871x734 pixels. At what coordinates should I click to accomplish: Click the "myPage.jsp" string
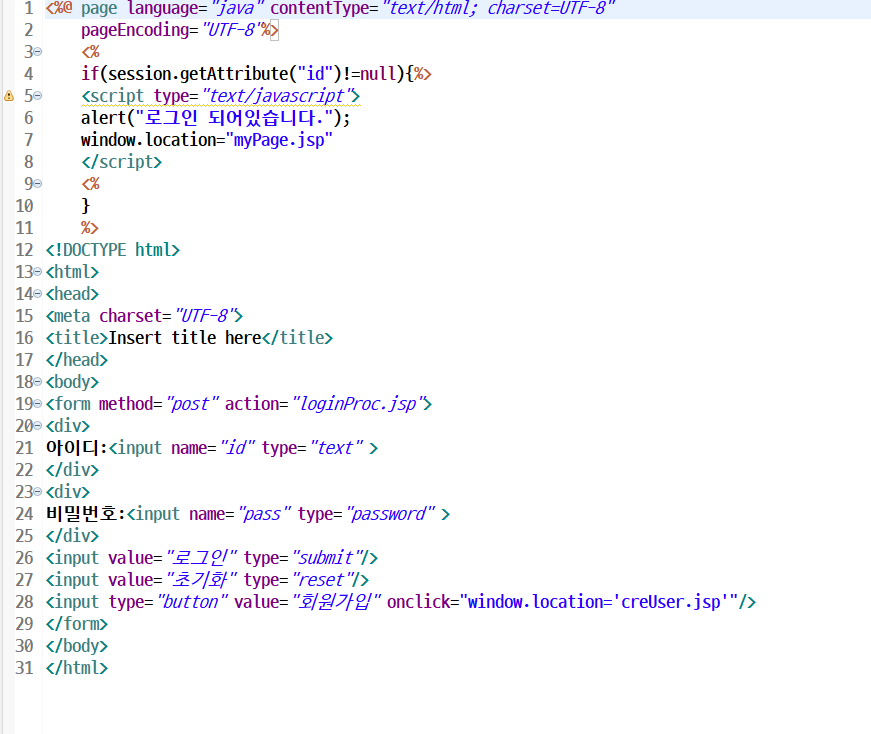click(x=279, y=140)
